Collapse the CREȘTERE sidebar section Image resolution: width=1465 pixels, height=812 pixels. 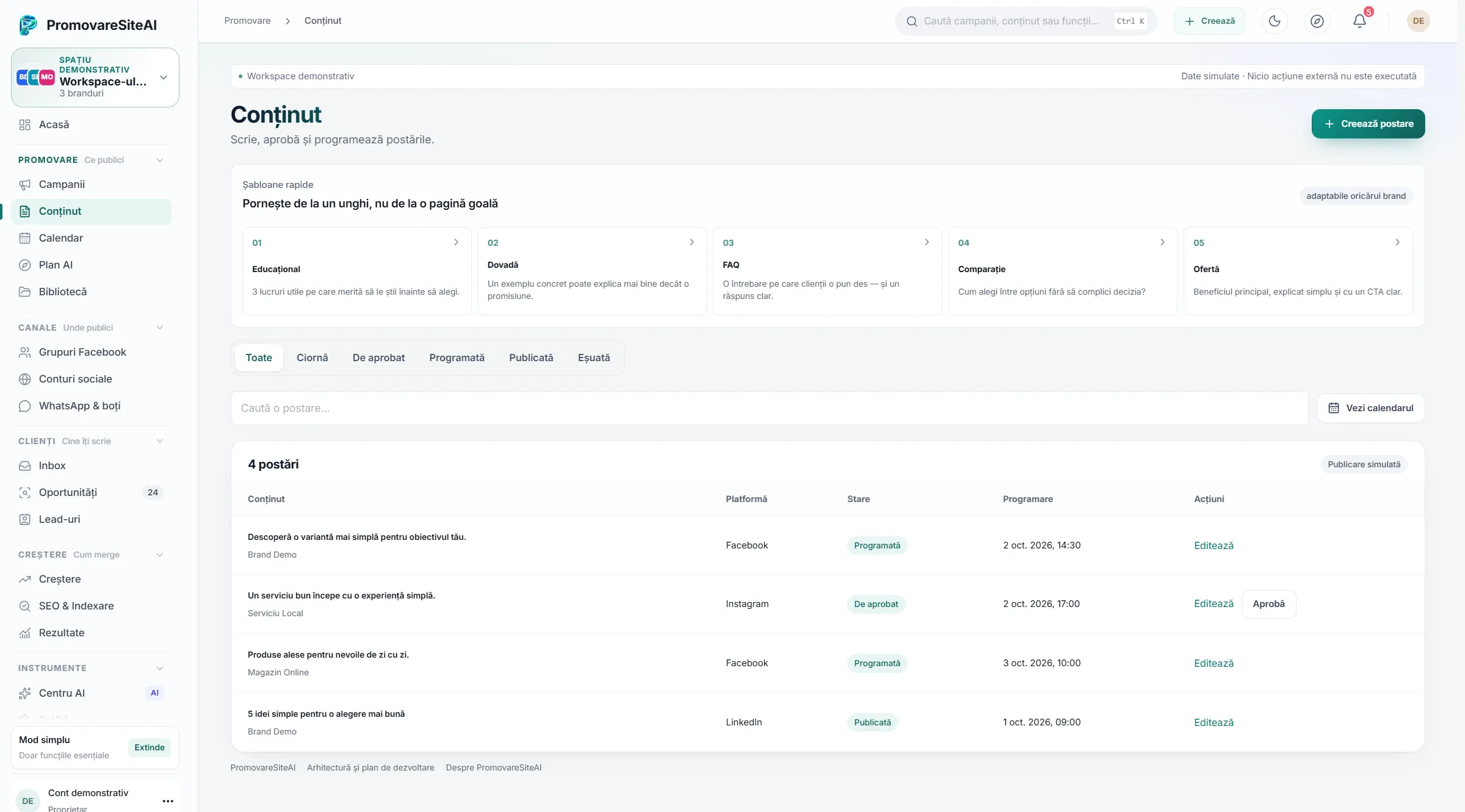(x=160, y=555)
